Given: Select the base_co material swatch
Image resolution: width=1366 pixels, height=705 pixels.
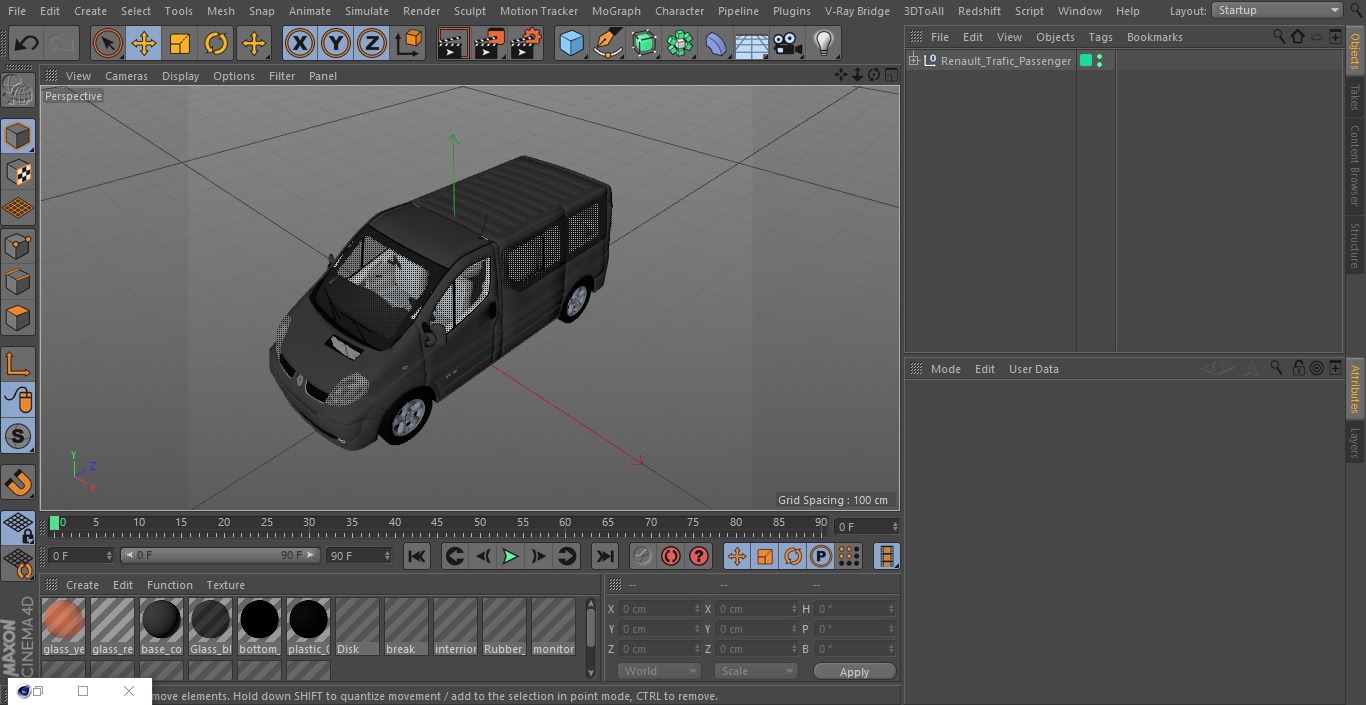Looking at the screenshot, I should [161, 620].
